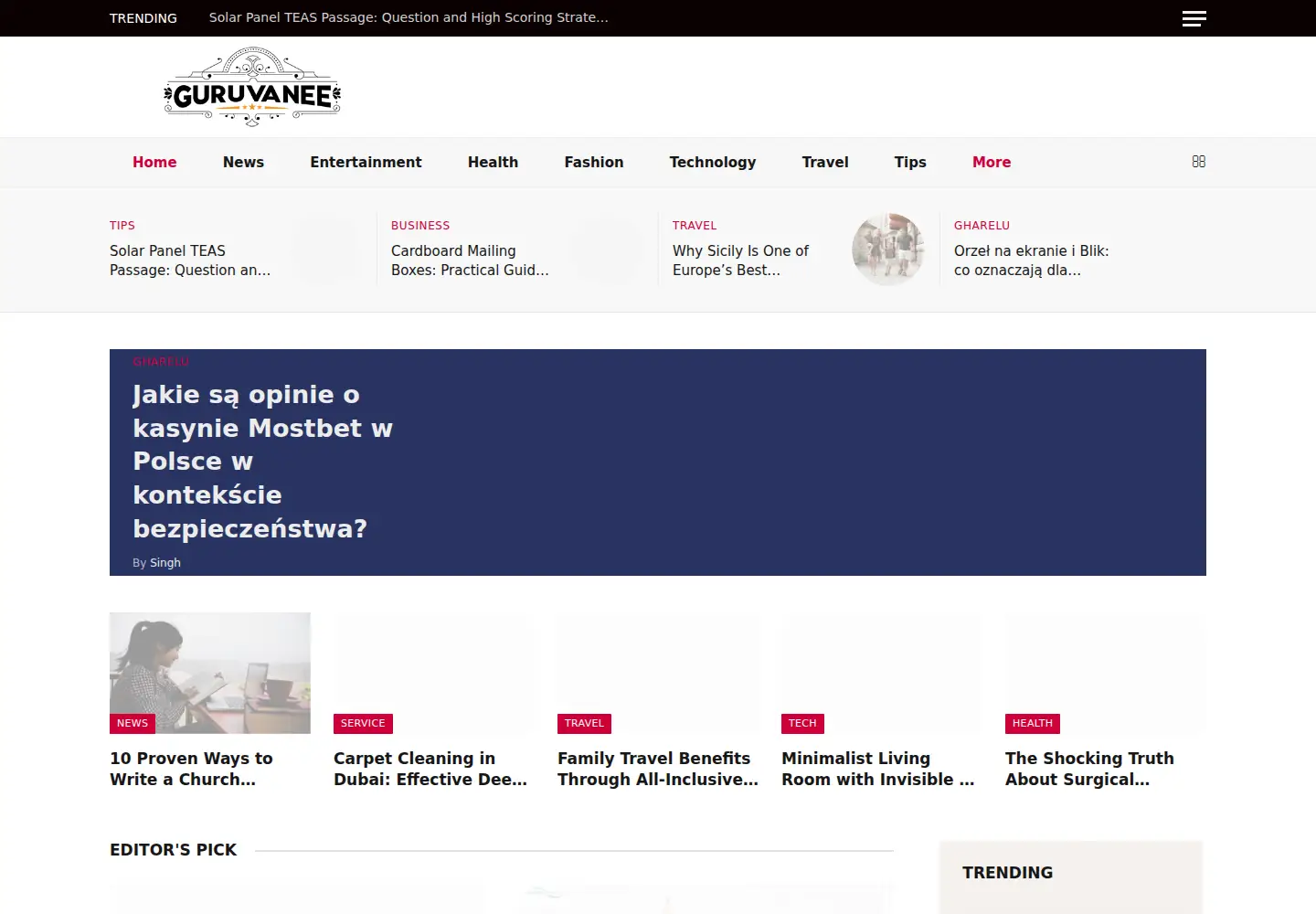The height and width of the screenshot is (914, 1316).
Task: Open Why Sicily Is One of Europe's Best article
Action: pyautogui.click(x=740, y=260)
